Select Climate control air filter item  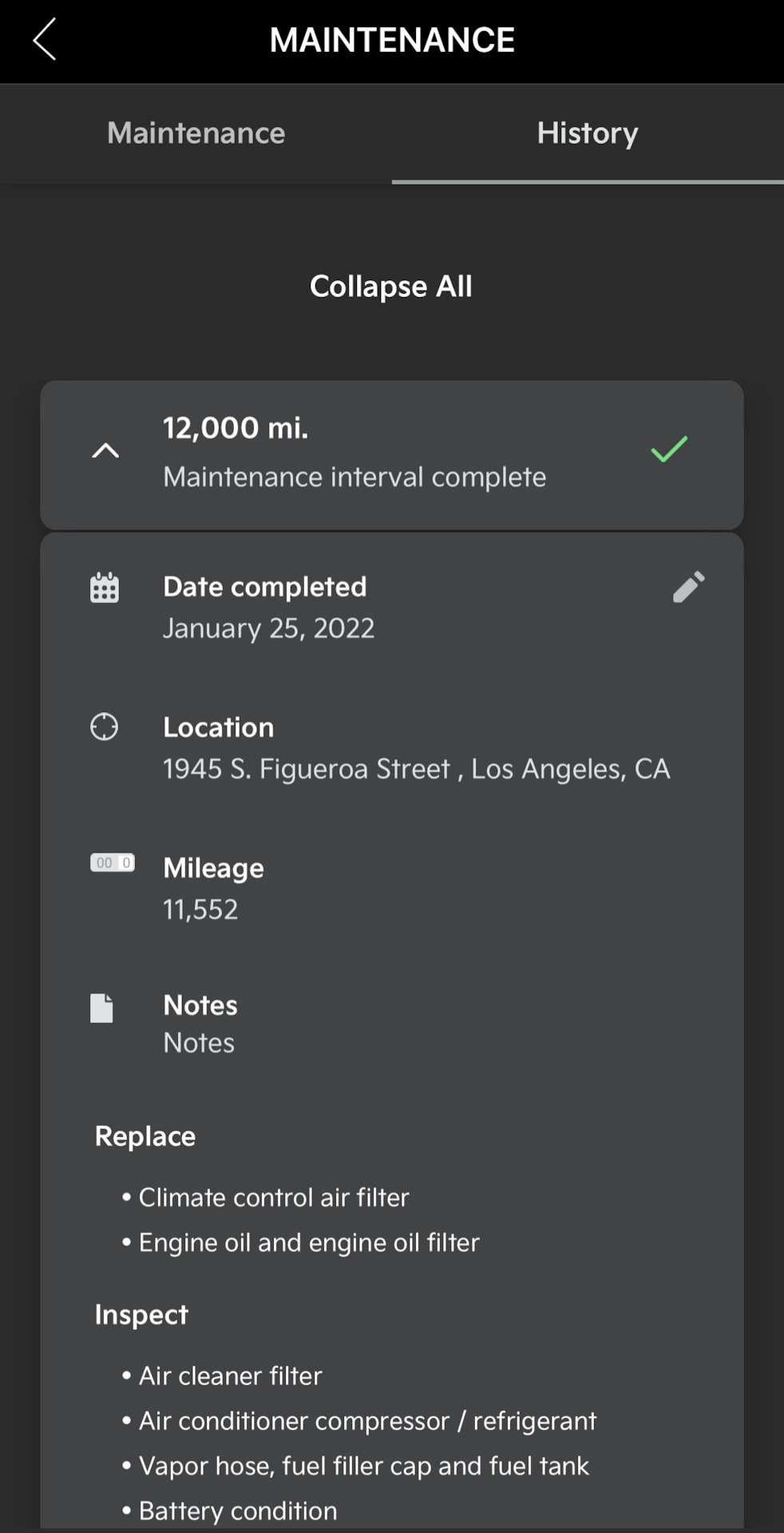pos(273,1198)
